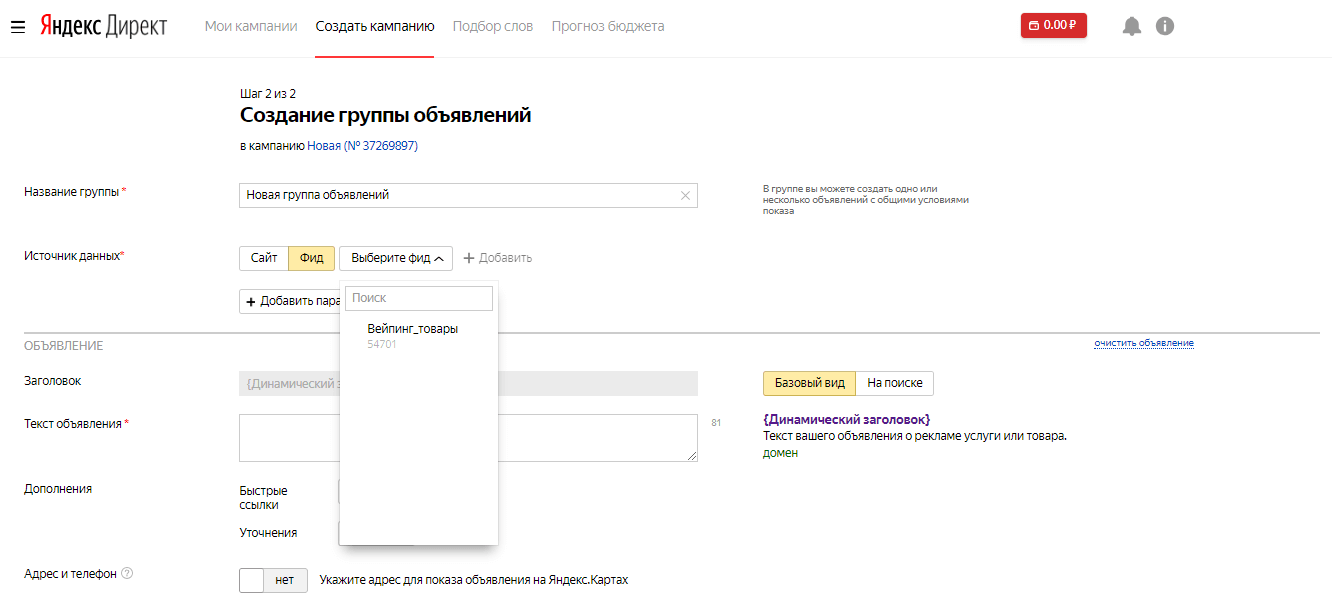Collapse the Выберите фид dropdown
Viewport: 1332px width, 607px height.
pos(396,258)
